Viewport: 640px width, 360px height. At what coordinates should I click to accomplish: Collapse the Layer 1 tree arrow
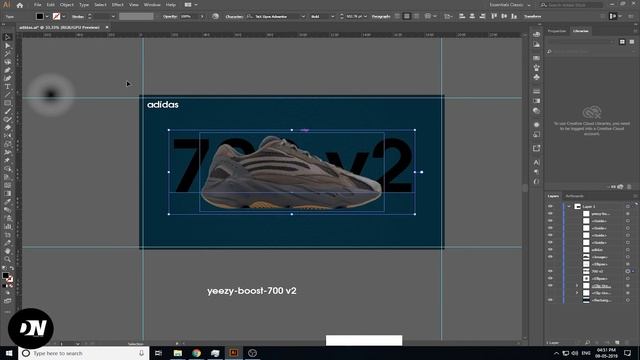[569, 206]
